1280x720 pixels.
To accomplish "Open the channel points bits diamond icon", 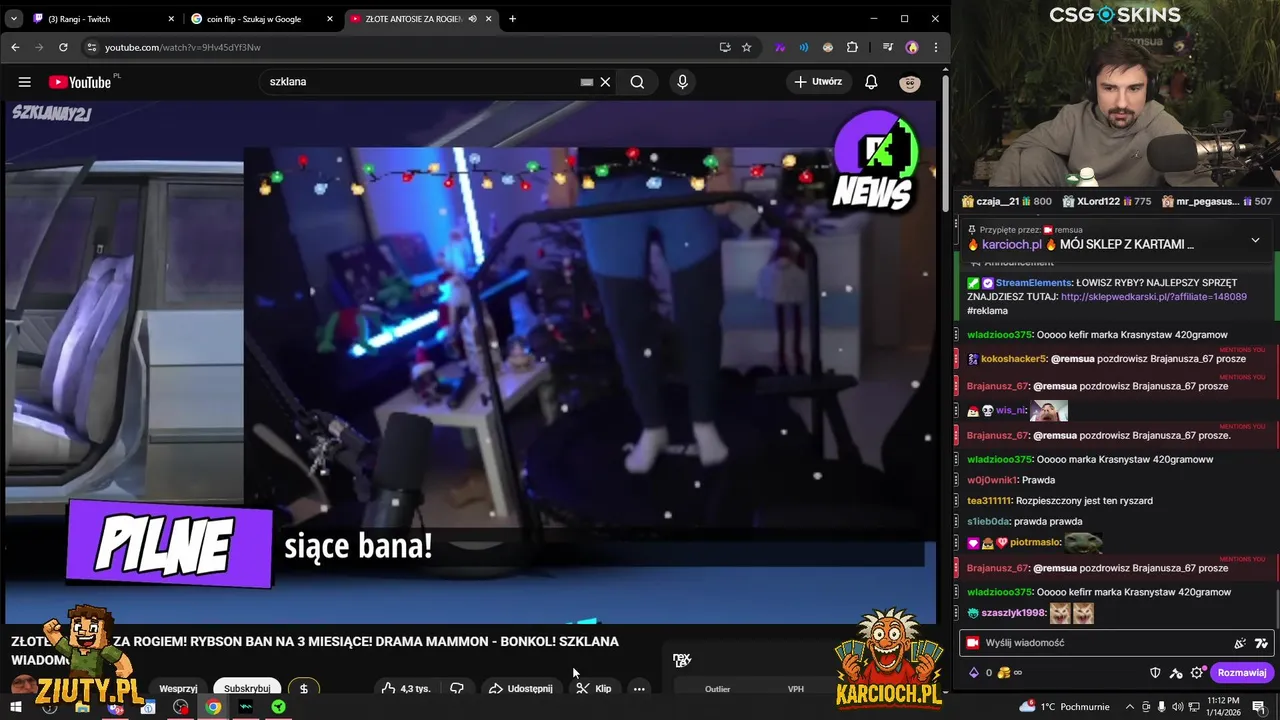I will (974, 673).
